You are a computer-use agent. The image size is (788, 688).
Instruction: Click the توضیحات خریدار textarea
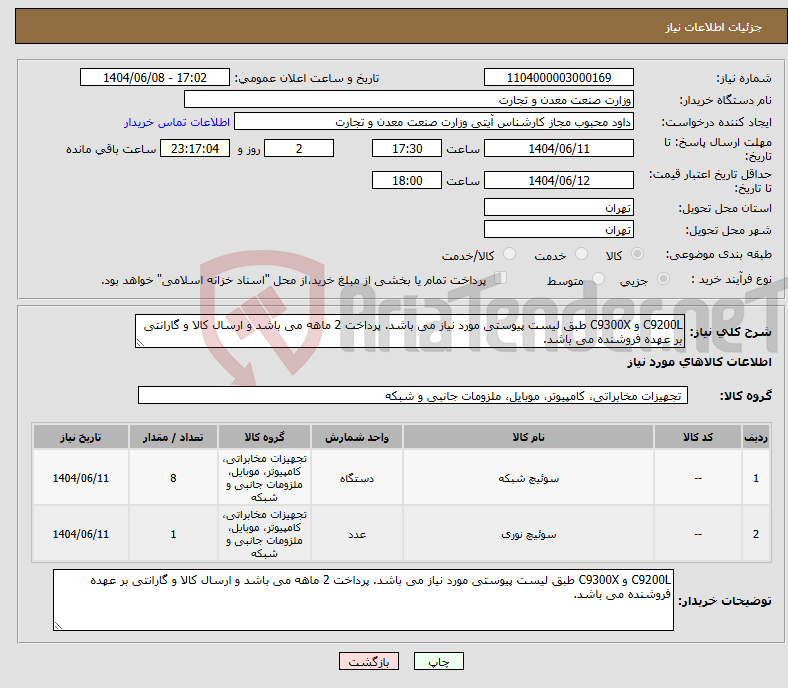tap(363, 600)
